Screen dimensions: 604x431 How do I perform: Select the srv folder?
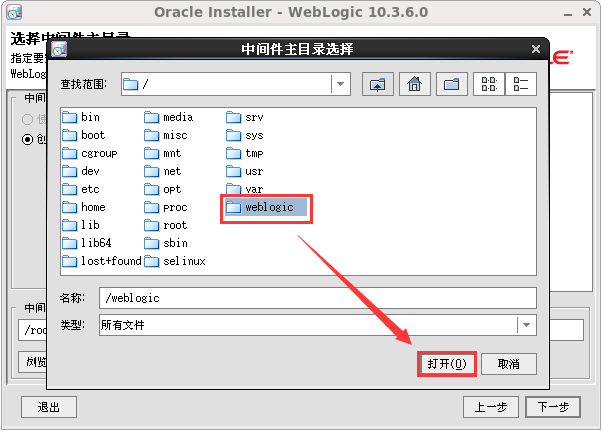pyautogui.click(x=245, y=117)
